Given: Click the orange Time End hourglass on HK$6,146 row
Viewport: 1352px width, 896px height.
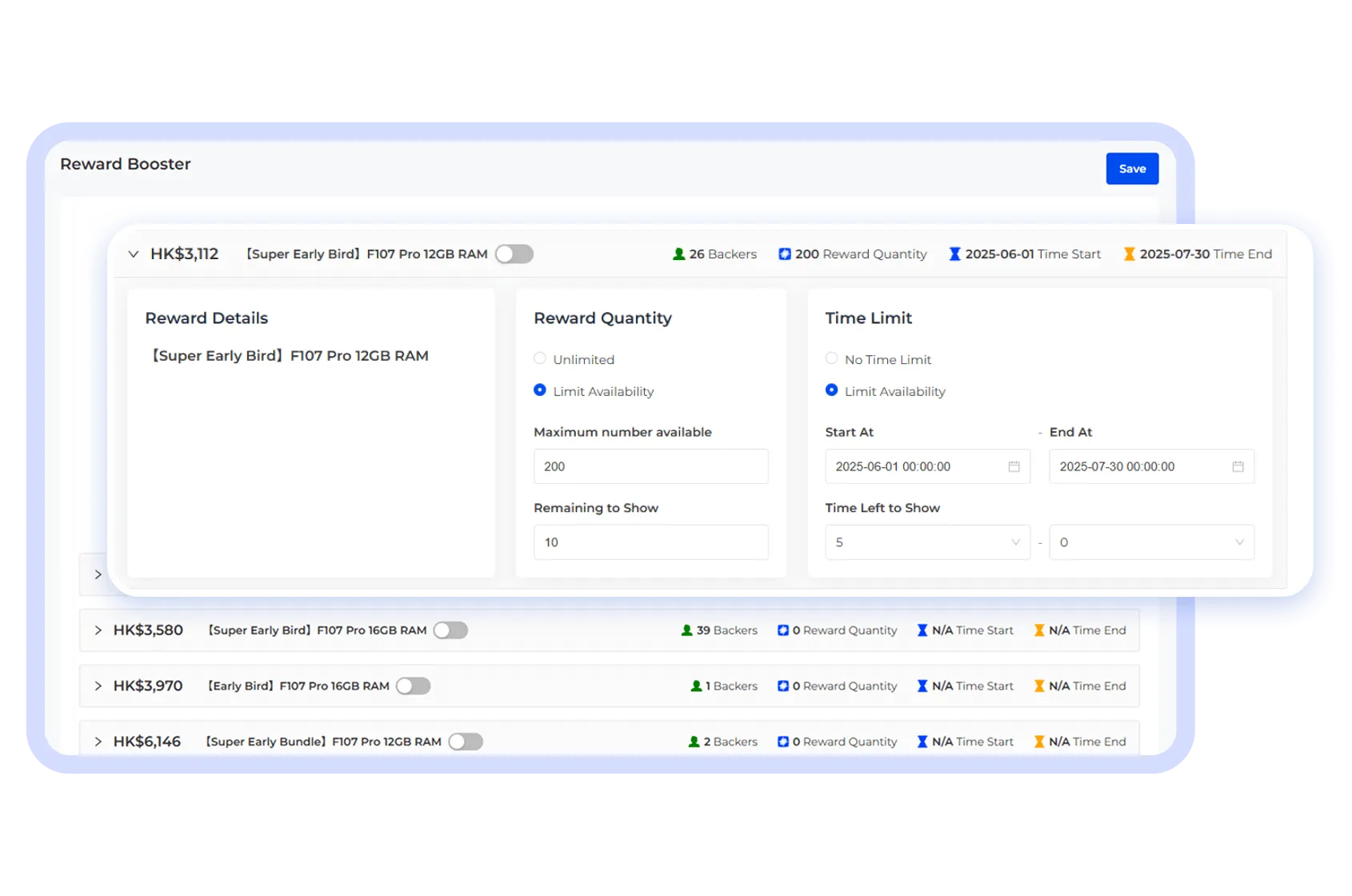Looking at the screenshot, I should click(1038, 742).
